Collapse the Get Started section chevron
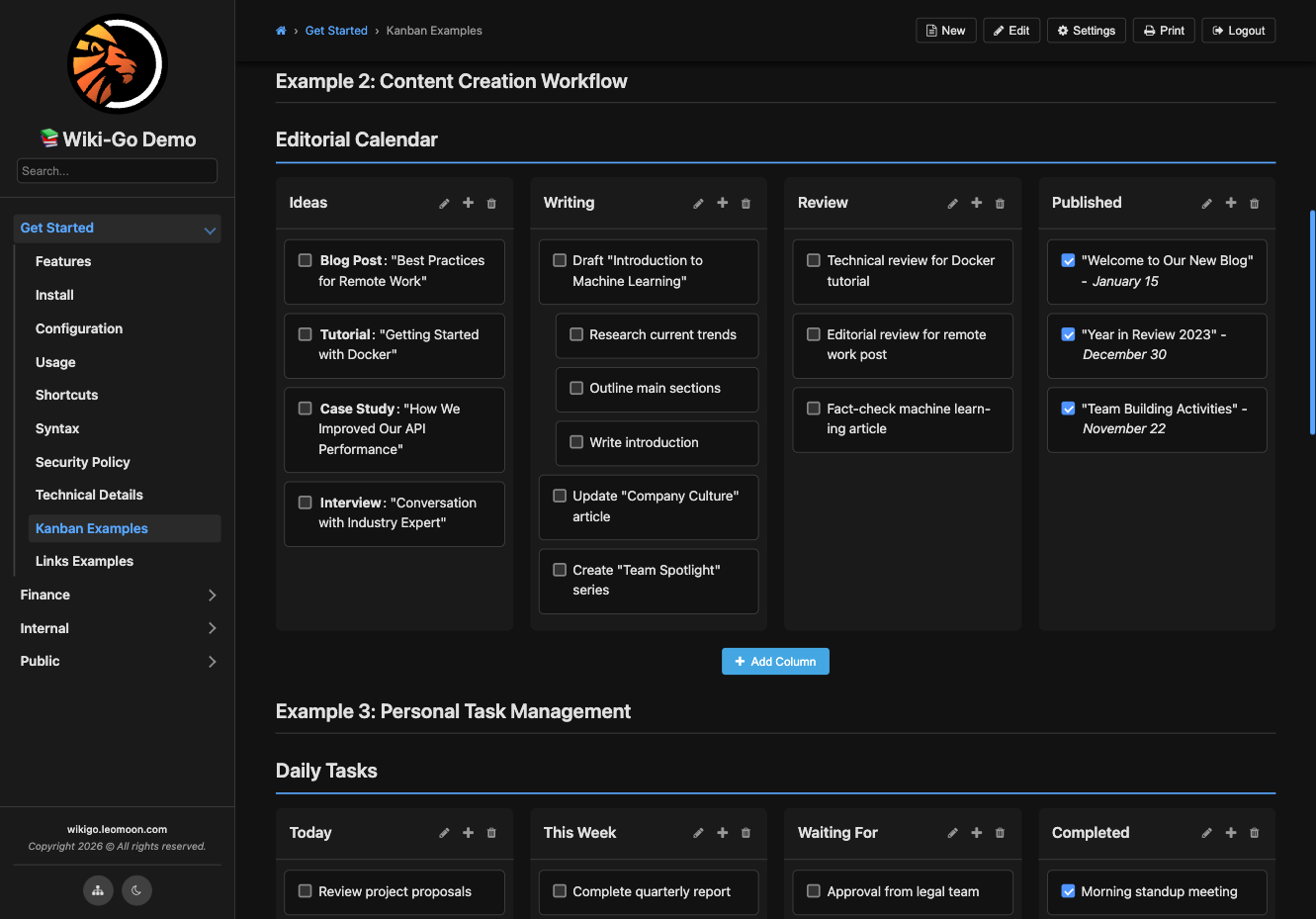The width and height of the screenshot is (1316, 919). pos(210,230)
